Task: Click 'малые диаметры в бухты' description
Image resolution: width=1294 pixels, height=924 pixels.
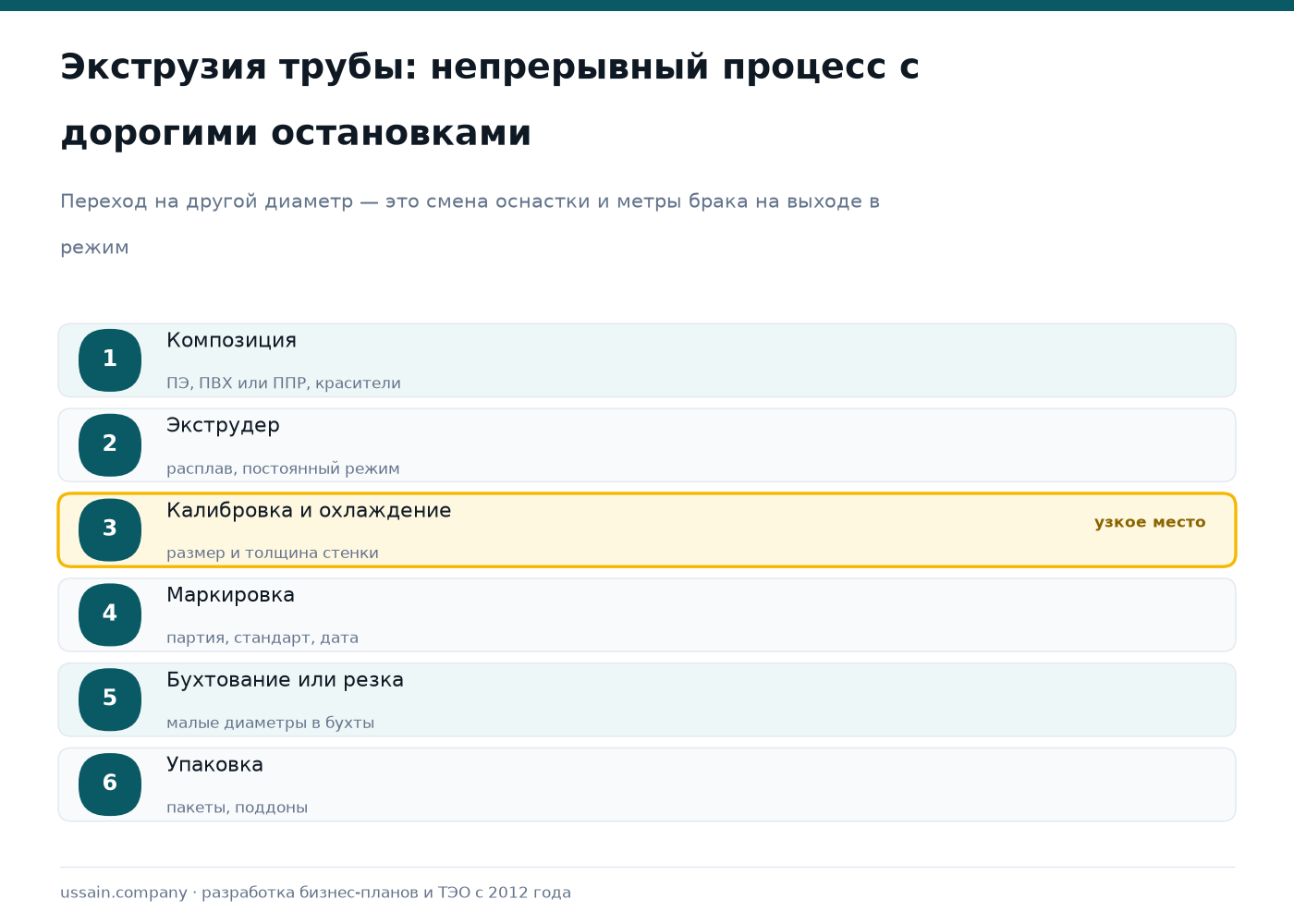Action: coord(270,723)
